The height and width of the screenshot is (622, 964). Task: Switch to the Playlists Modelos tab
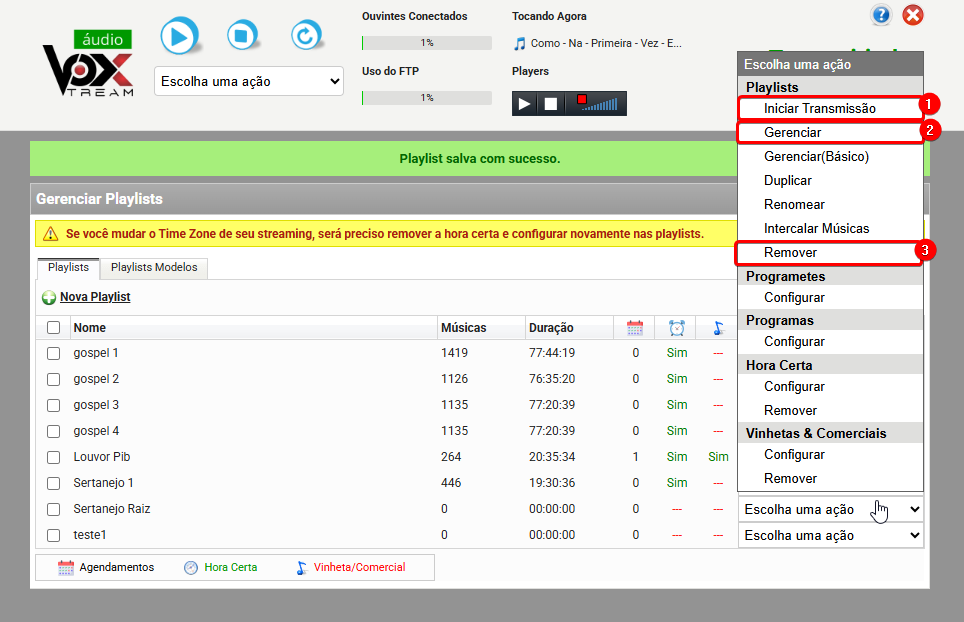tap(154, 268)
